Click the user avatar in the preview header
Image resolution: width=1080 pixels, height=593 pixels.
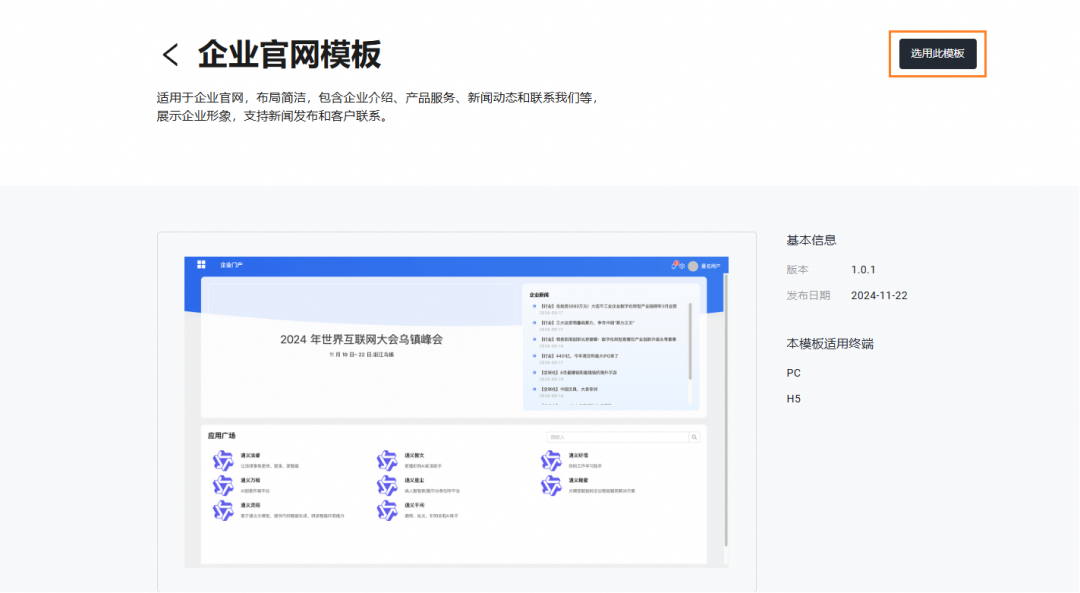point(693,266)
